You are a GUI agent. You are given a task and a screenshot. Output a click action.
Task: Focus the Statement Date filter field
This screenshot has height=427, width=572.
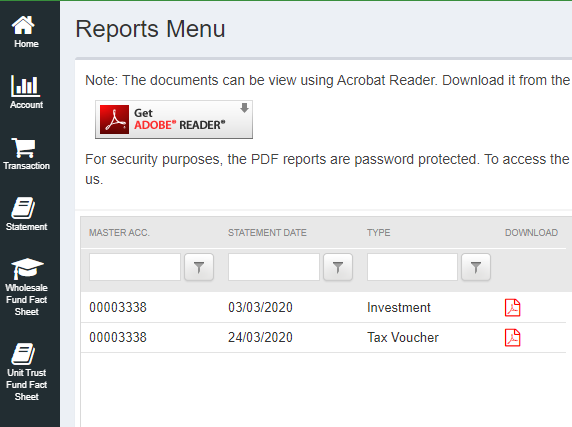point(274,267)
